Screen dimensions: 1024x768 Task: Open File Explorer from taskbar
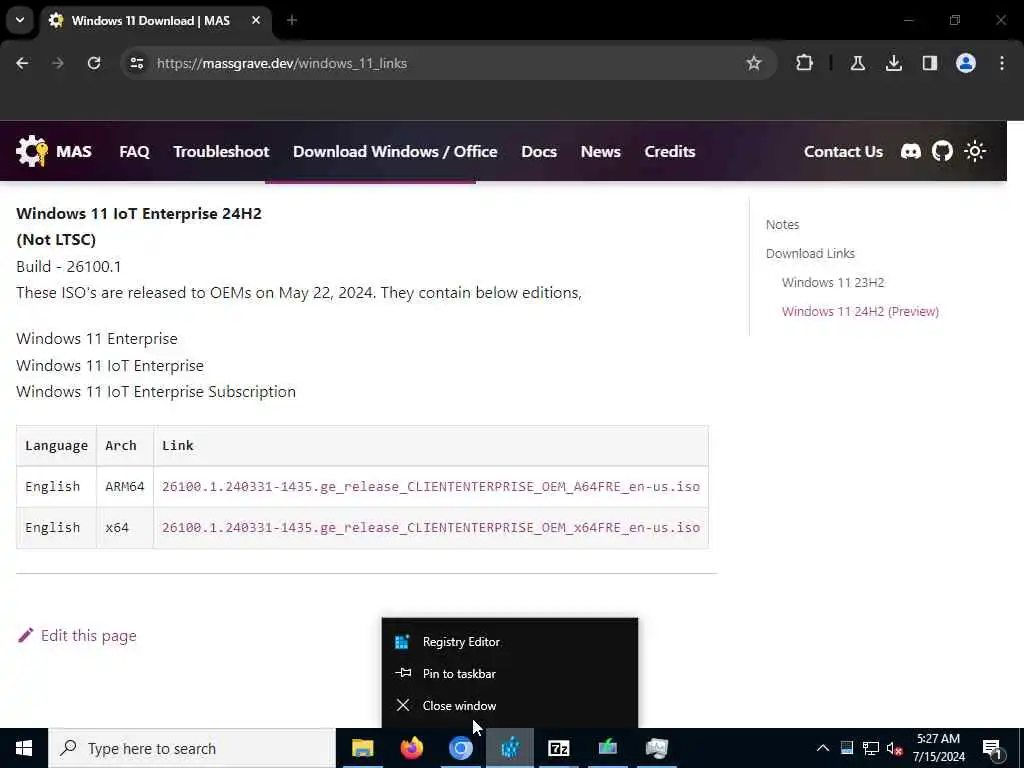pos(362,748)
